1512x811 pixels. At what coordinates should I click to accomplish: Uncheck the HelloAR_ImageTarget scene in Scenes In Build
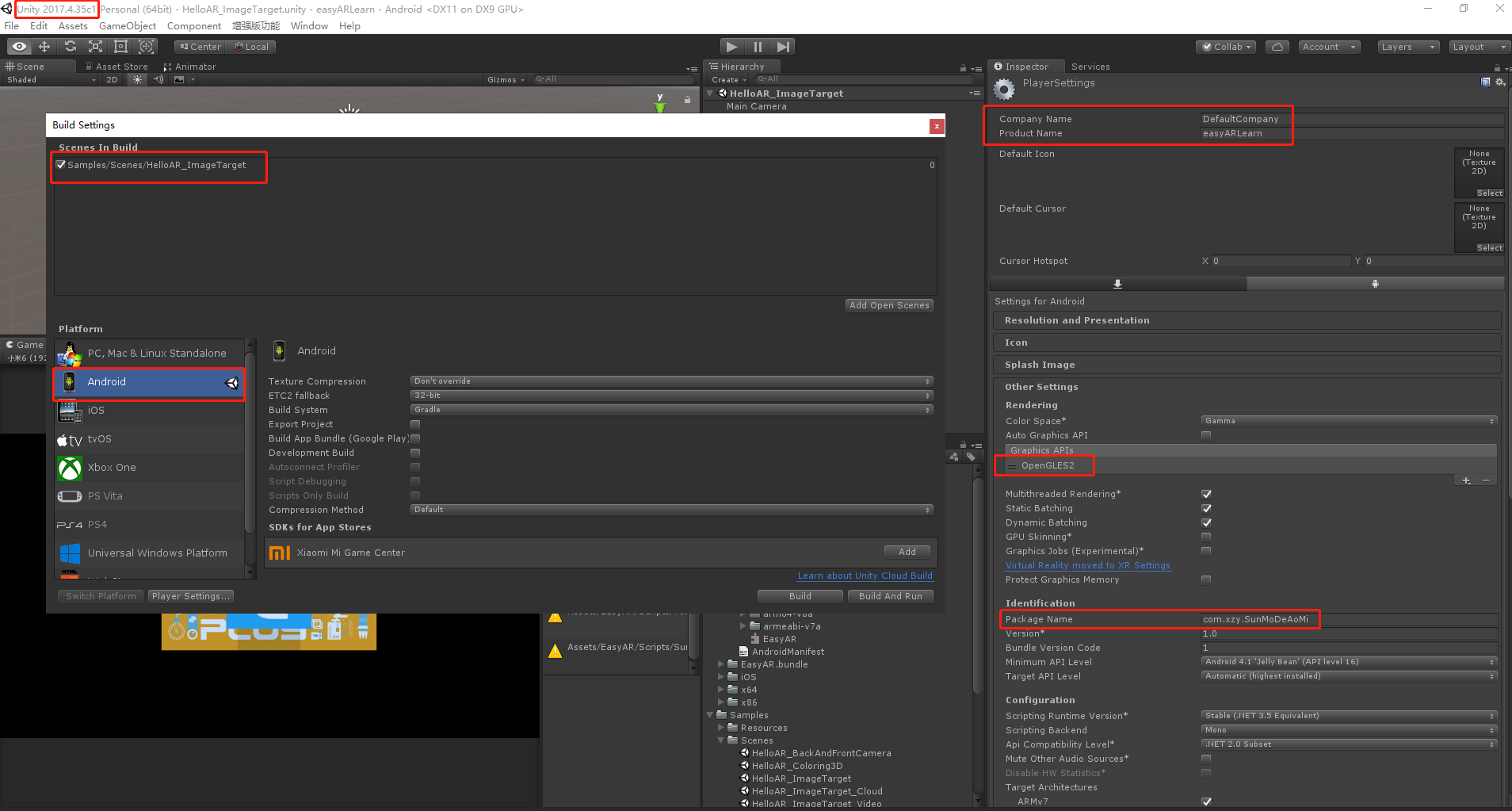pyautogui.click(x=61, y=164)
